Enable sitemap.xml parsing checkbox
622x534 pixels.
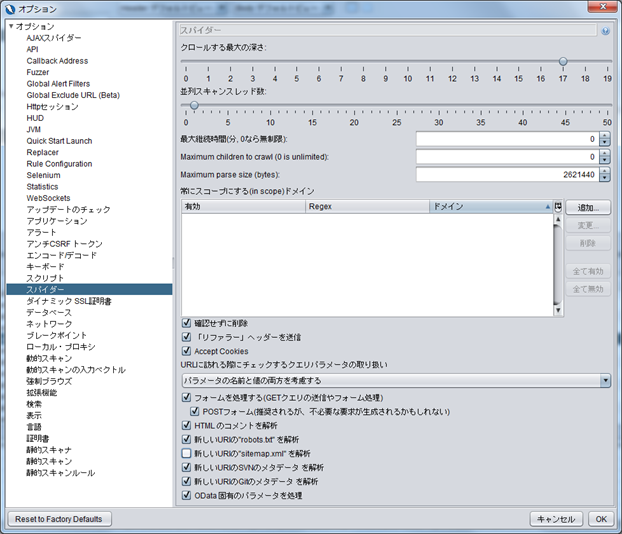point(186,453)
